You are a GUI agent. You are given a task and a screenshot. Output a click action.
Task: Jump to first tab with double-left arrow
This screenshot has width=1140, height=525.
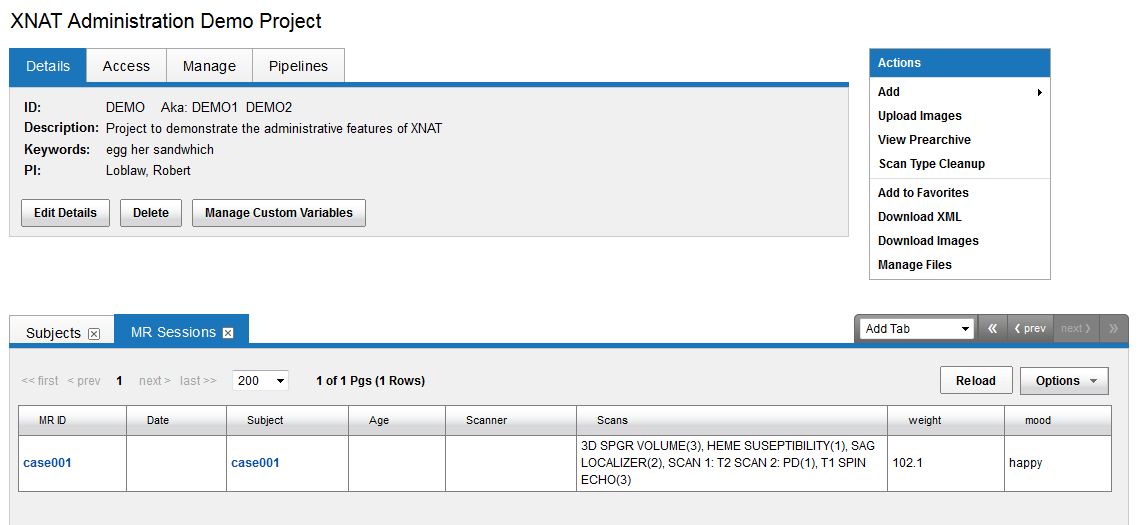(992, 328)
